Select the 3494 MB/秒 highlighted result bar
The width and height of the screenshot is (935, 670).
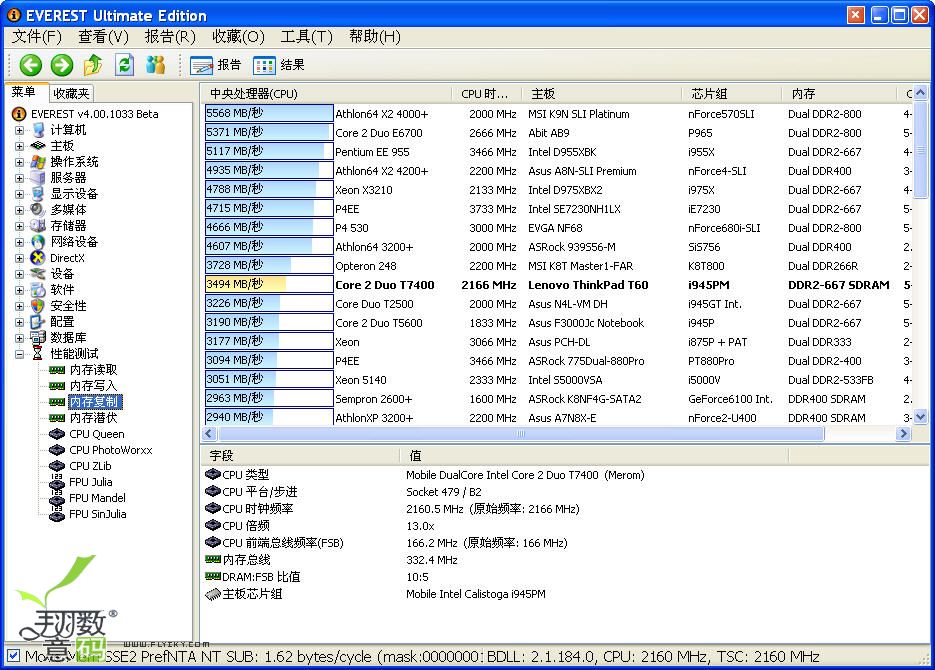(269, 284)
